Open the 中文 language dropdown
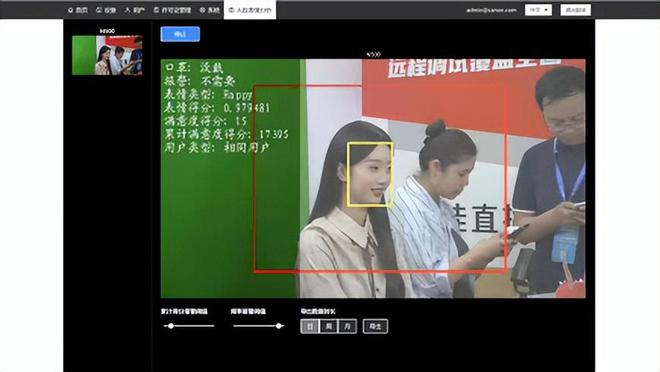This screenshot has width=660, height=372. [x=538, y=10]
